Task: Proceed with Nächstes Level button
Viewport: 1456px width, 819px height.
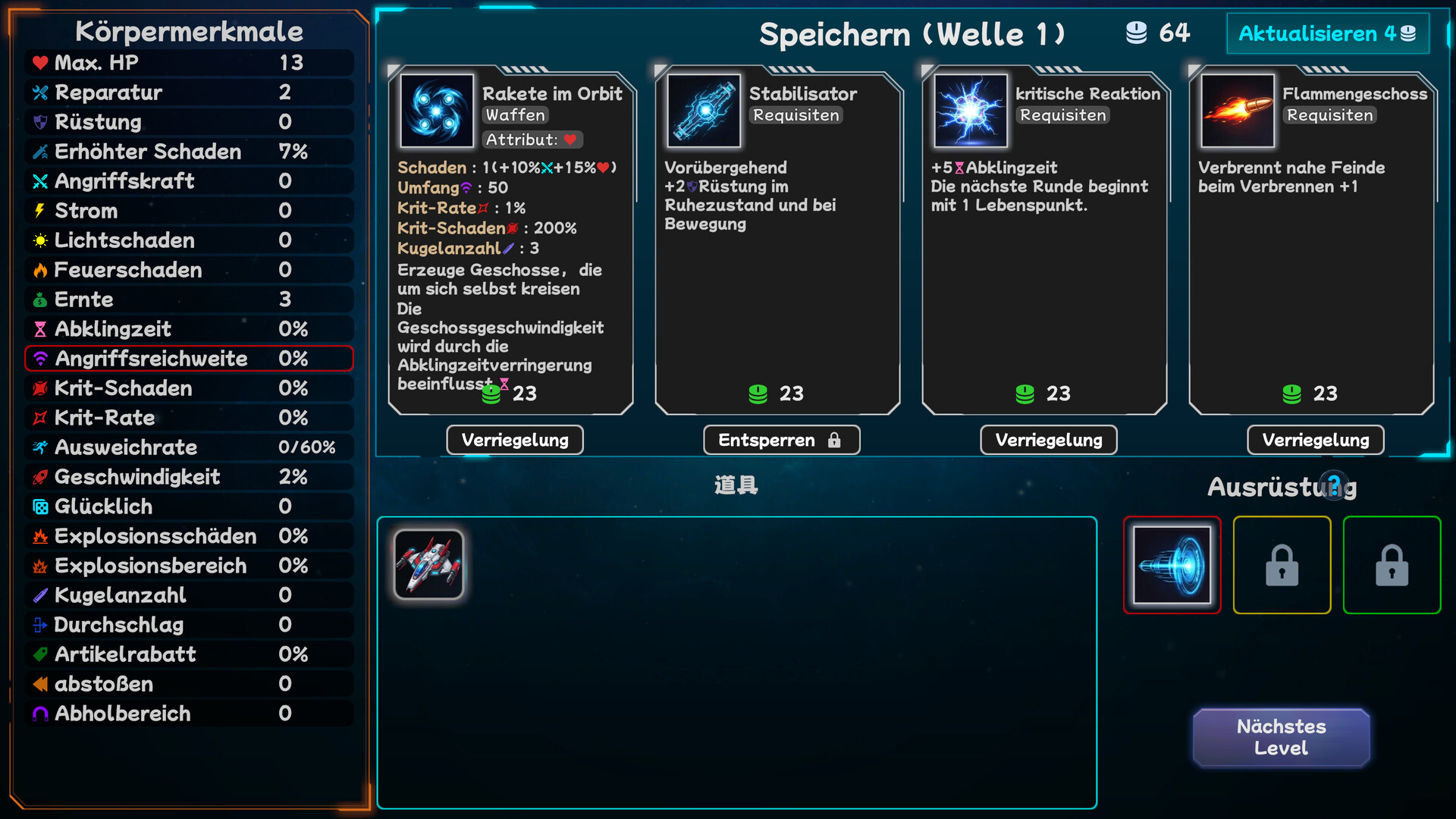Action: click(1281, 737)
